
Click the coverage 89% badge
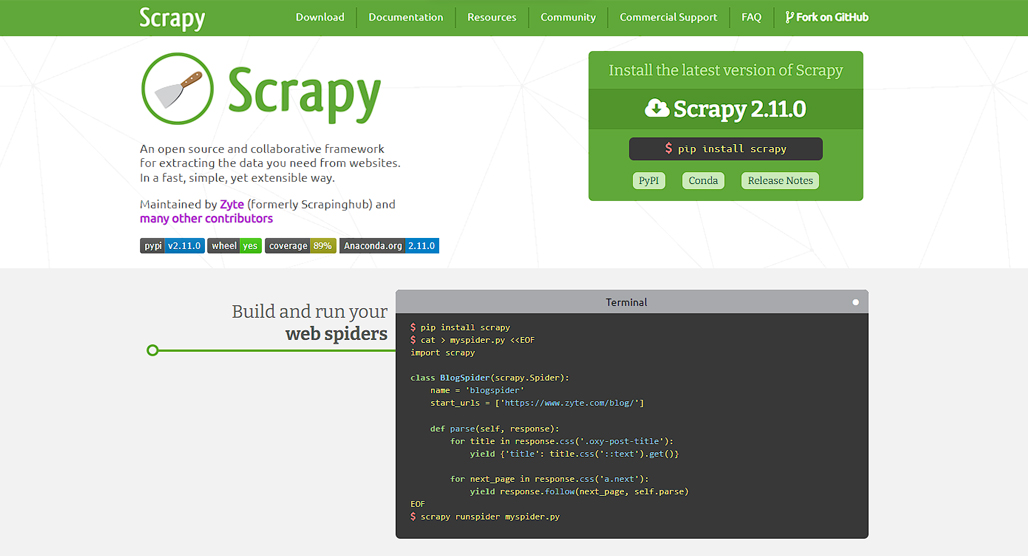[x=301, y=246]
